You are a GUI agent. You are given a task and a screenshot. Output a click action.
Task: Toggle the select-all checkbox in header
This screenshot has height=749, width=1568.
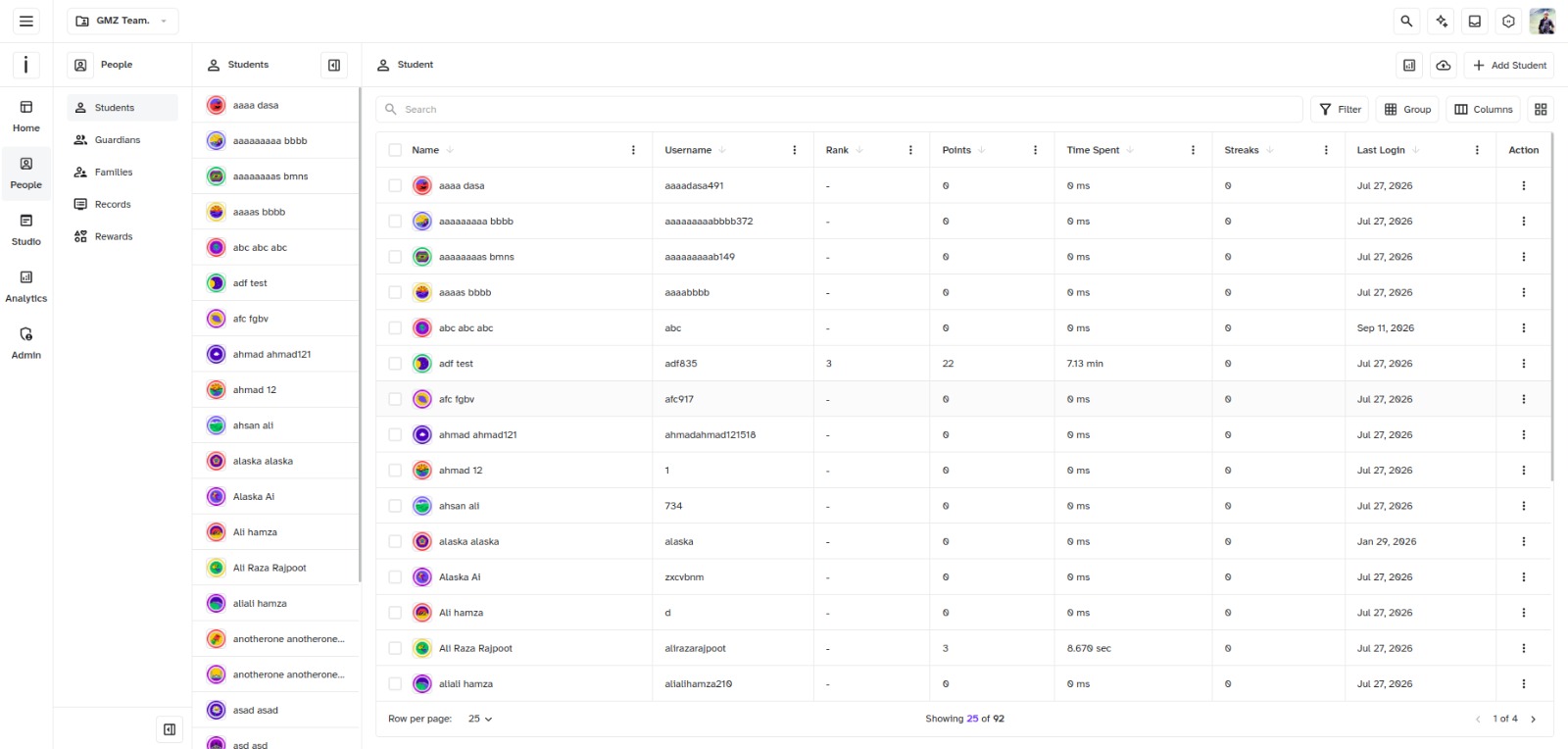click(x=395, y=150)
